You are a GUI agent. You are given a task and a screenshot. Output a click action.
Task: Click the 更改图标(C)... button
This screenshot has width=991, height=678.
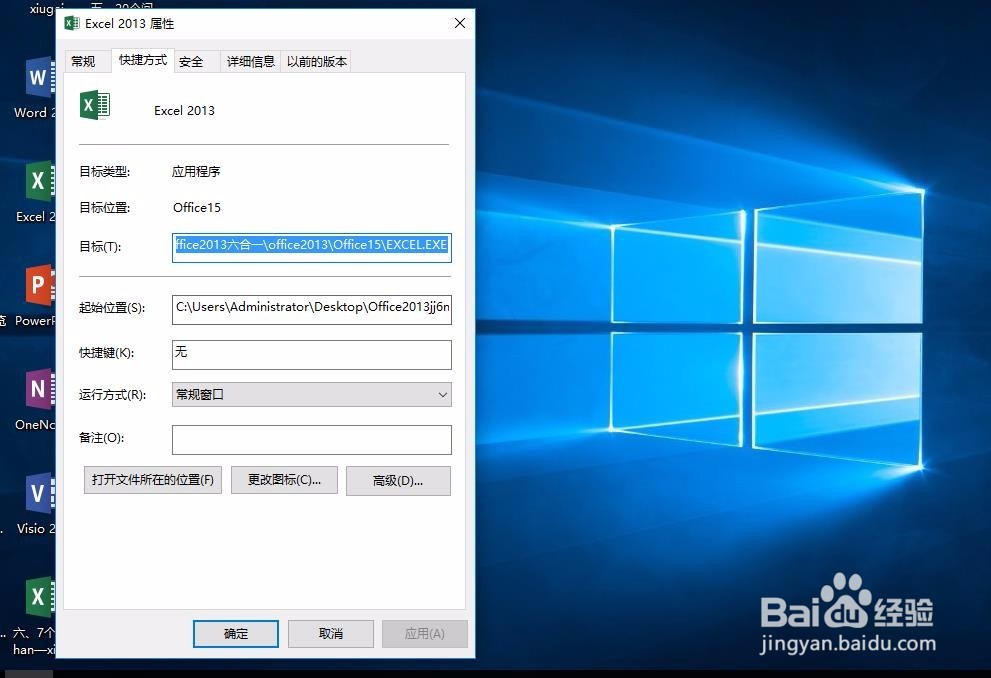coord(284,480)
